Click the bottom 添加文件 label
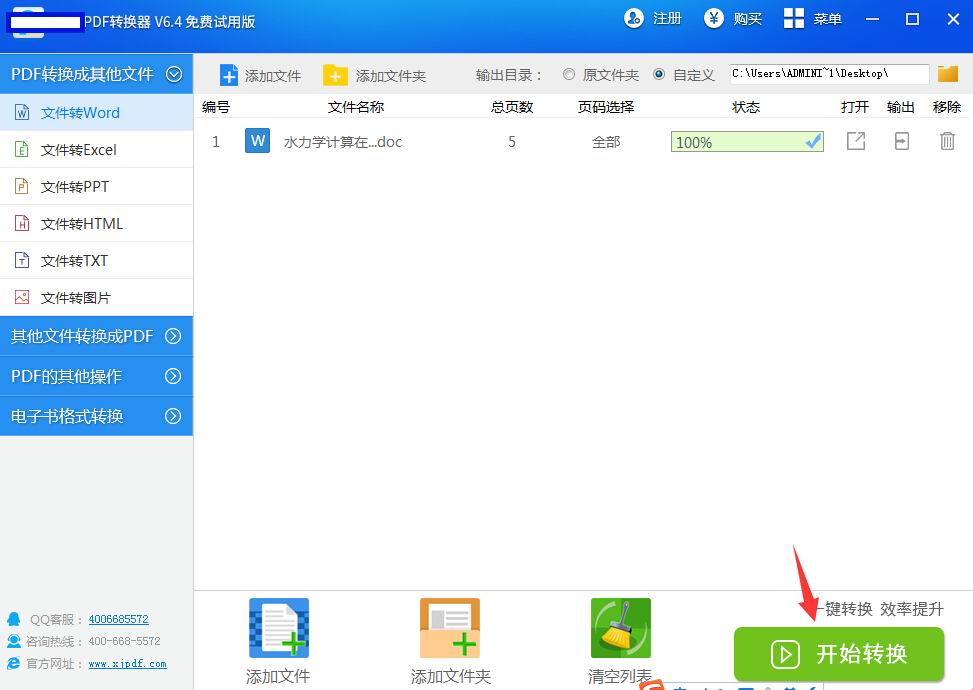Screen dimensions: 973x690 (x=278, y=676)
